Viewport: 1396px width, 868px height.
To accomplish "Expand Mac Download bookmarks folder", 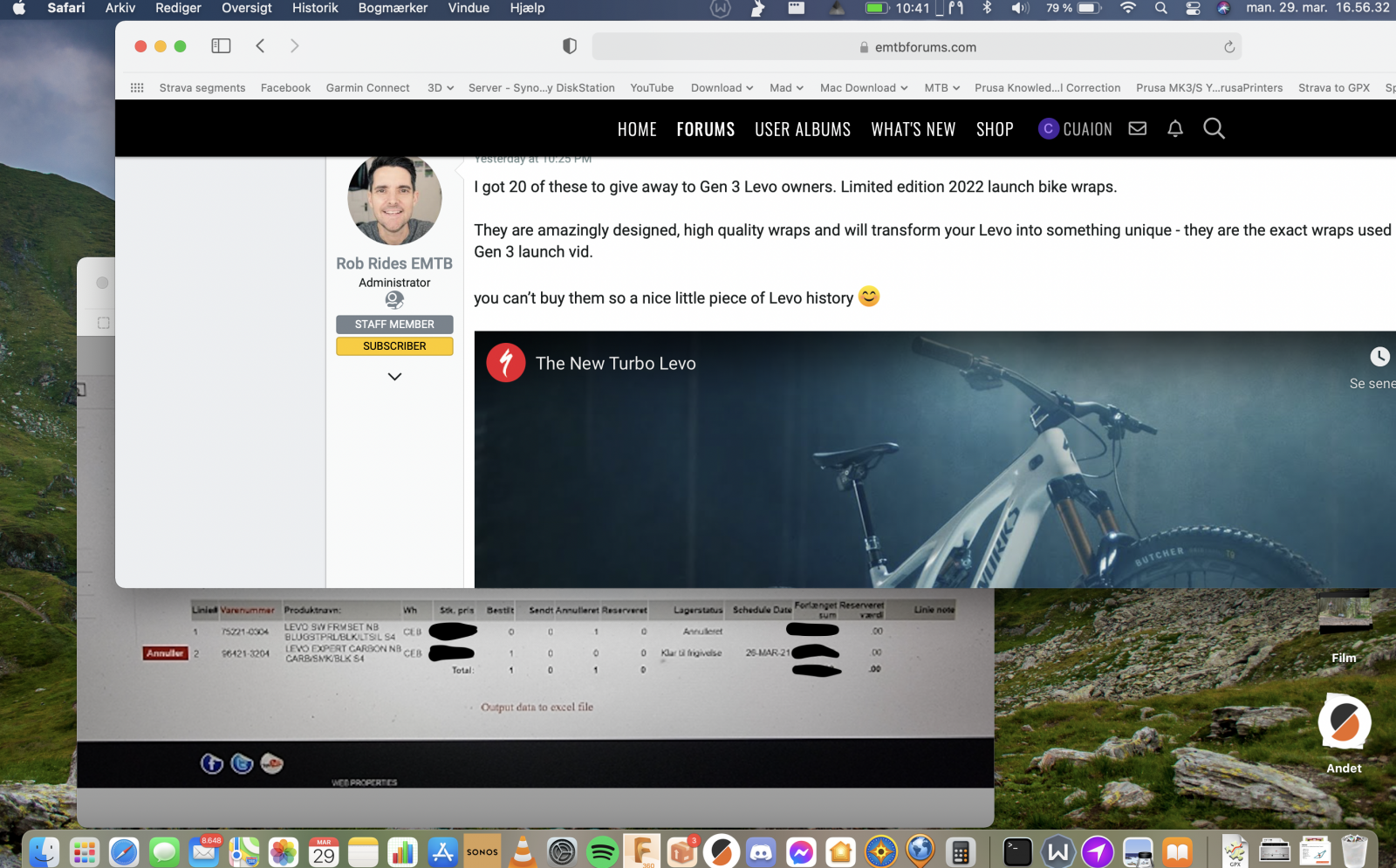I will pyautogui.click(x=864, y=88).
